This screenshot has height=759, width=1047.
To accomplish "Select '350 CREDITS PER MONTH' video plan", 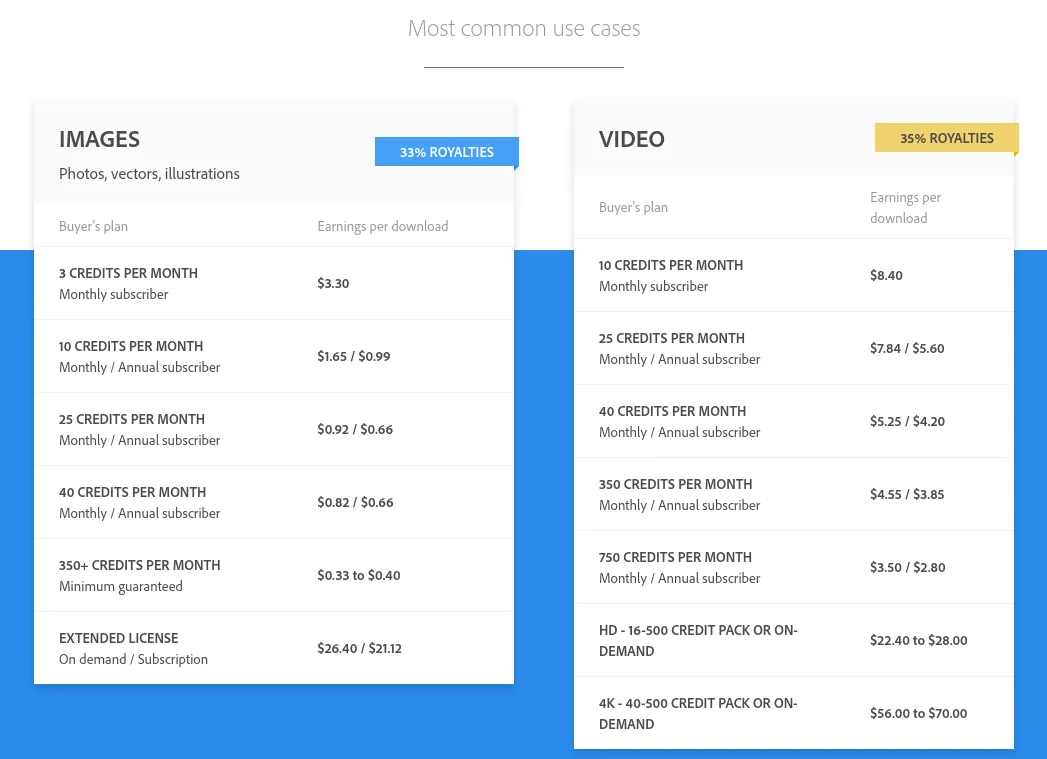I will (x=676, y=484).
